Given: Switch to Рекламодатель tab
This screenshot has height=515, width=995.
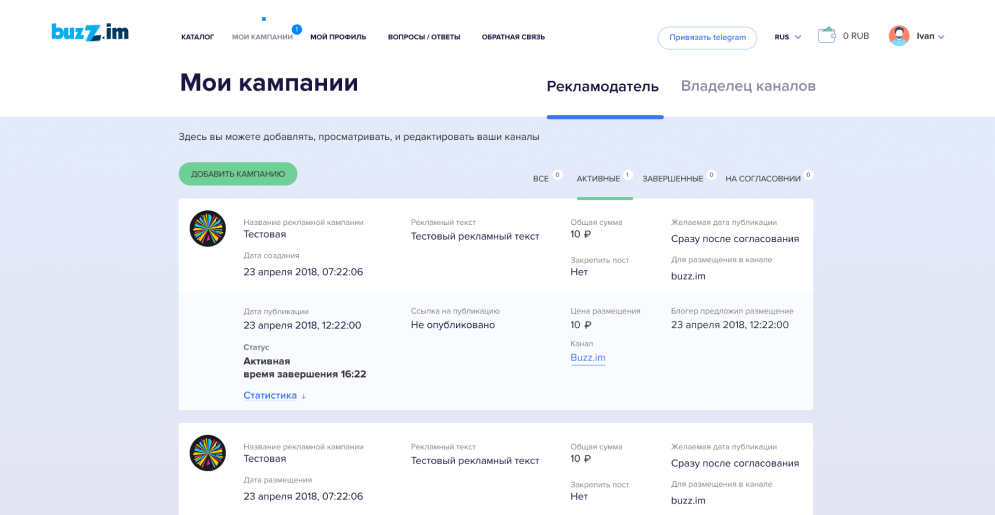Looking at the screenshot, I should pos(602,86).
